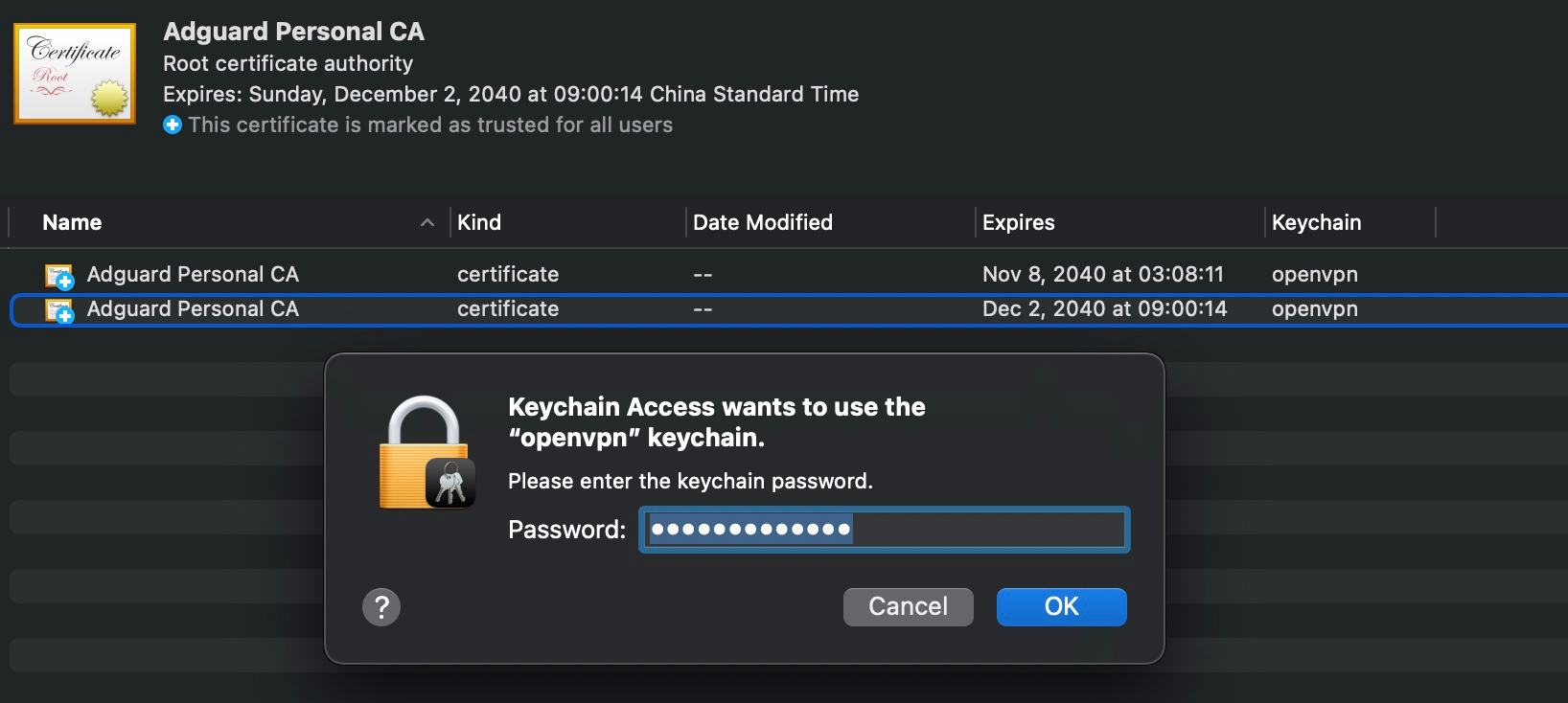Click the padlock keychain icon in dialog
This screenshot has width=1568, height=703.
pyautogui.click(x=426, y=452)
